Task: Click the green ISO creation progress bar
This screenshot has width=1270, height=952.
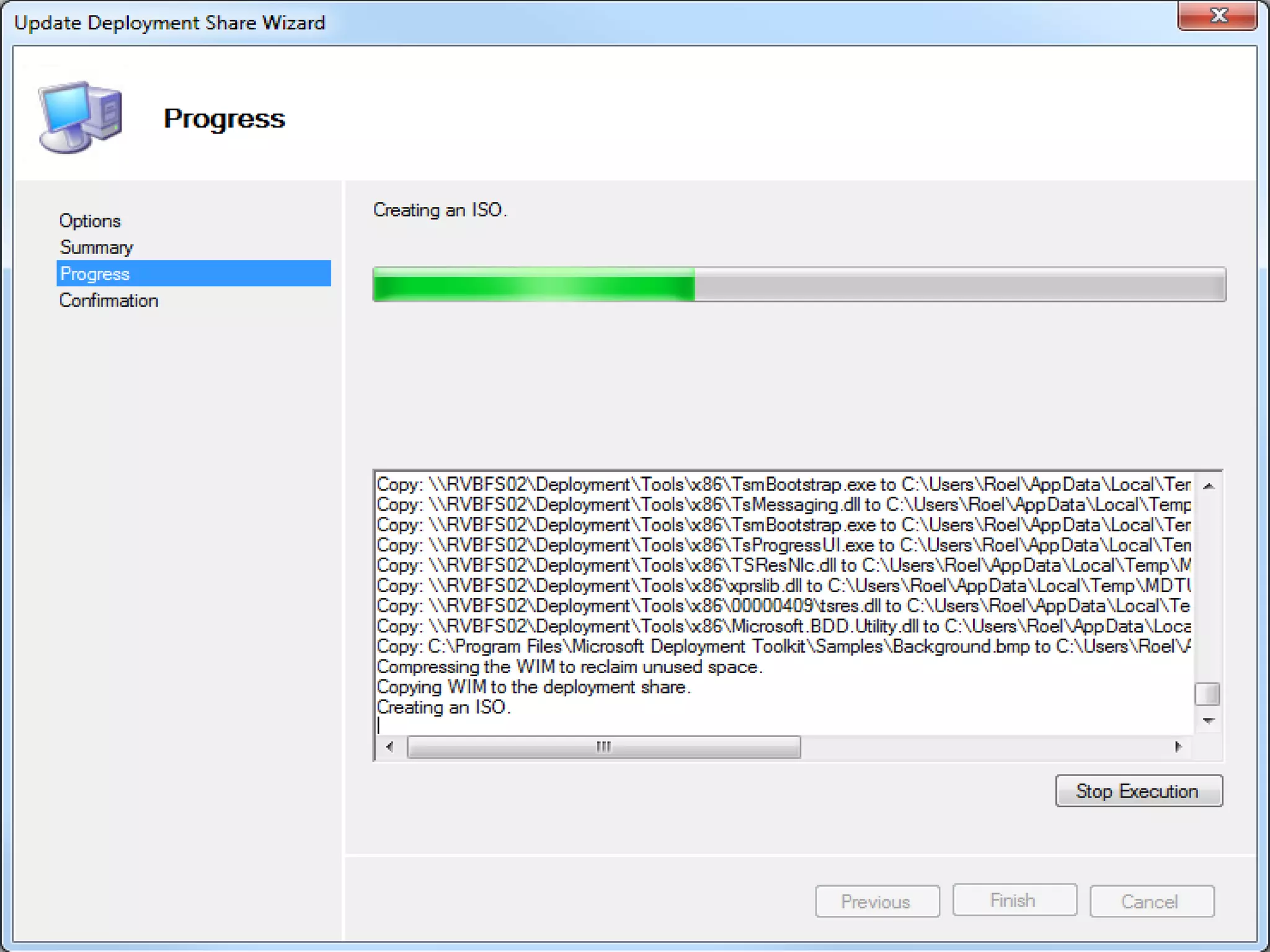Action: click(x=799, y=284)
